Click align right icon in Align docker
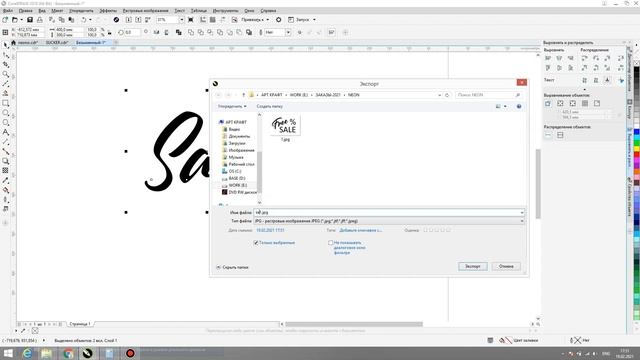640x360 pixels. [x=571, y=58]
